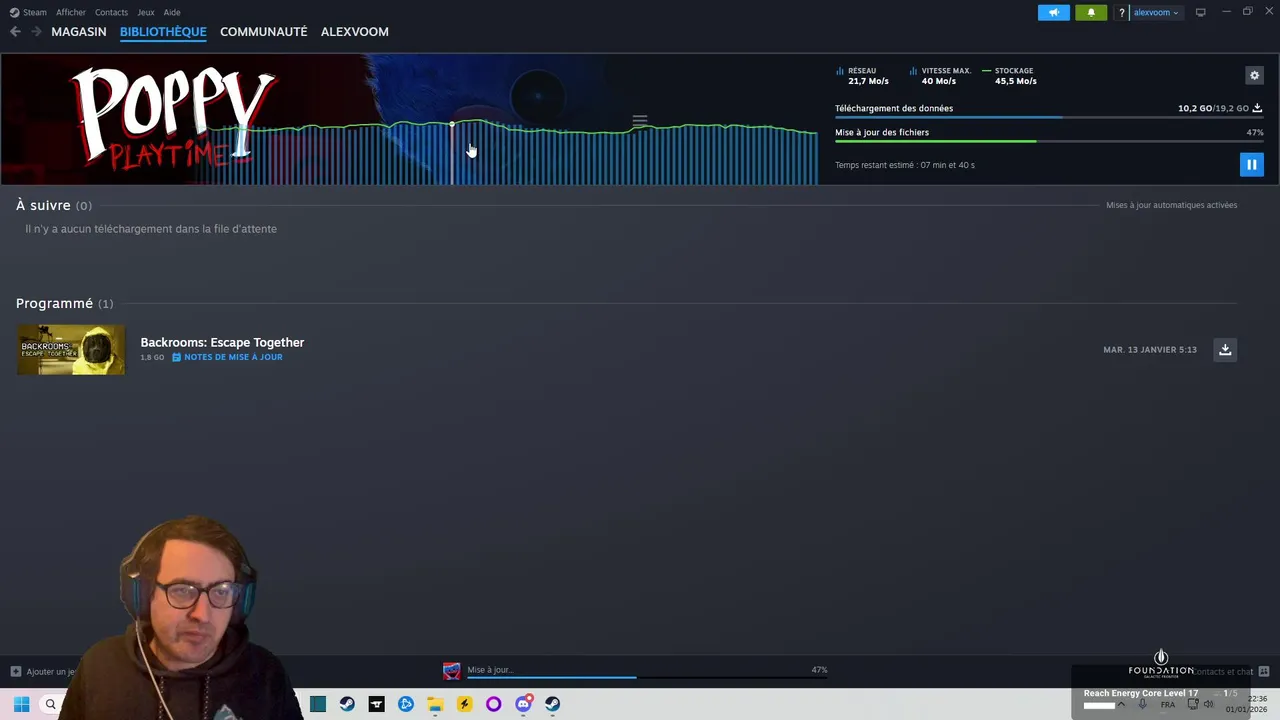Screen dimensions: 1280x720
Task: Click the announcements megaphone icon
Action: pos(1053,12)
